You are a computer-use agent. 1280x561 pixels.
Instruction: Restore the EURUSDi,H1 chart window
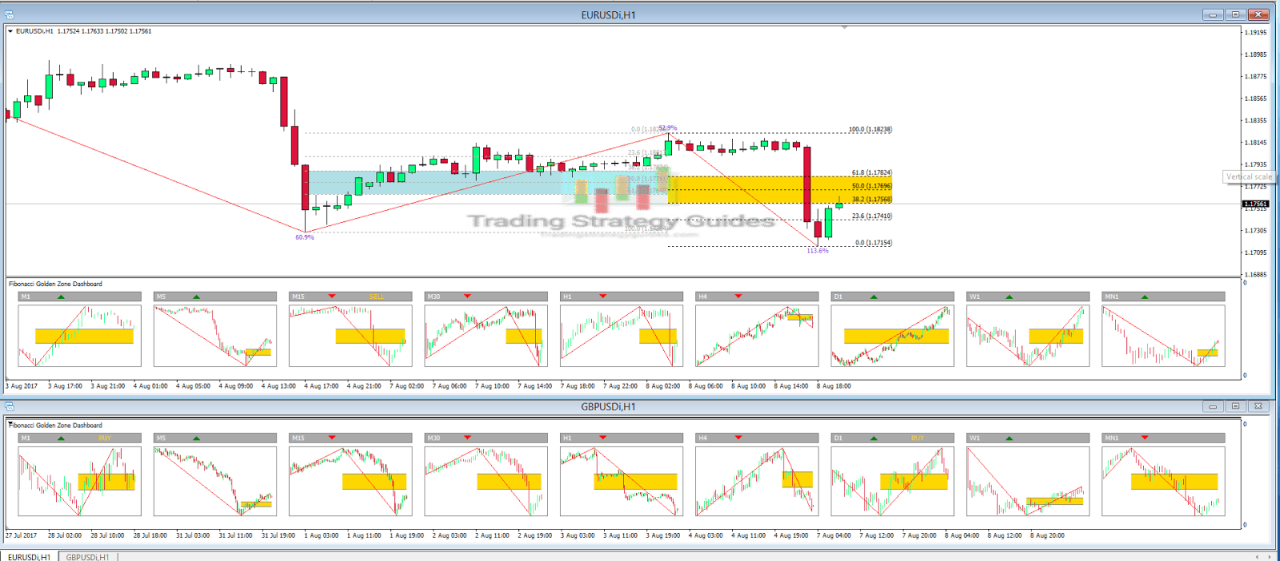point(1235,15)
